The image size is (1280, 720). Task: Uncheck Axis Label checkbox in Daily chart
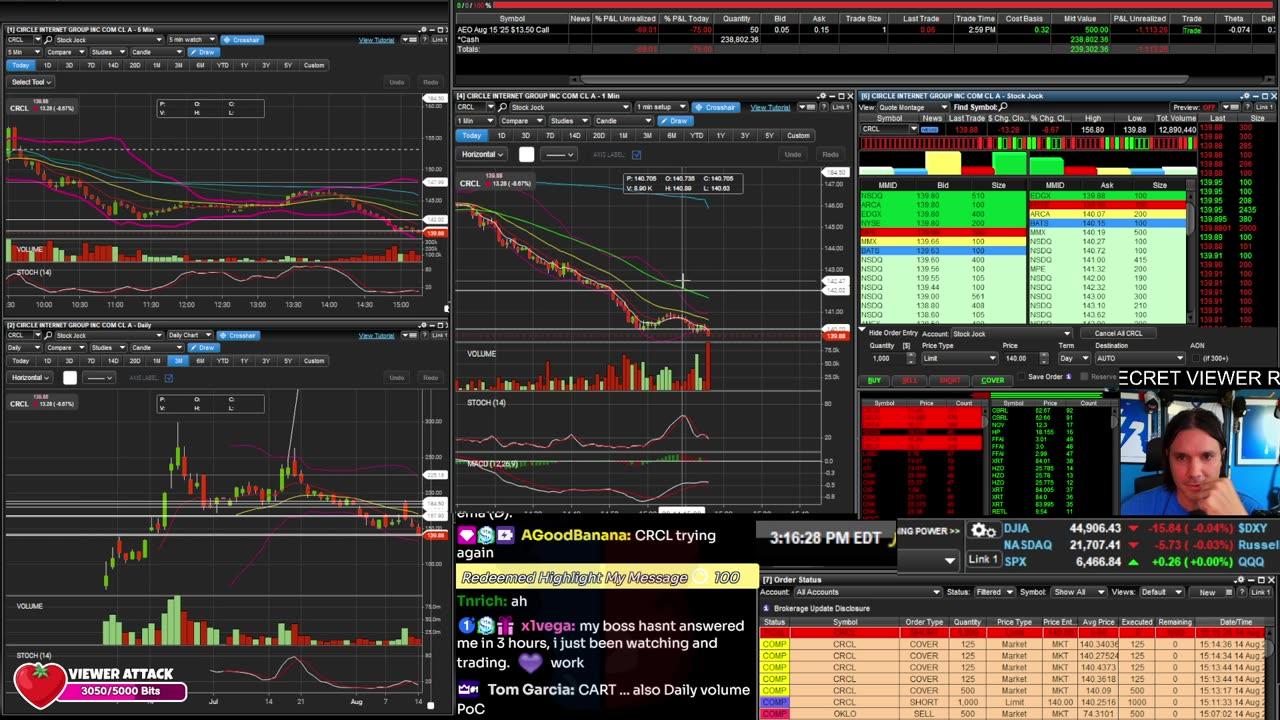coord(169,378)
